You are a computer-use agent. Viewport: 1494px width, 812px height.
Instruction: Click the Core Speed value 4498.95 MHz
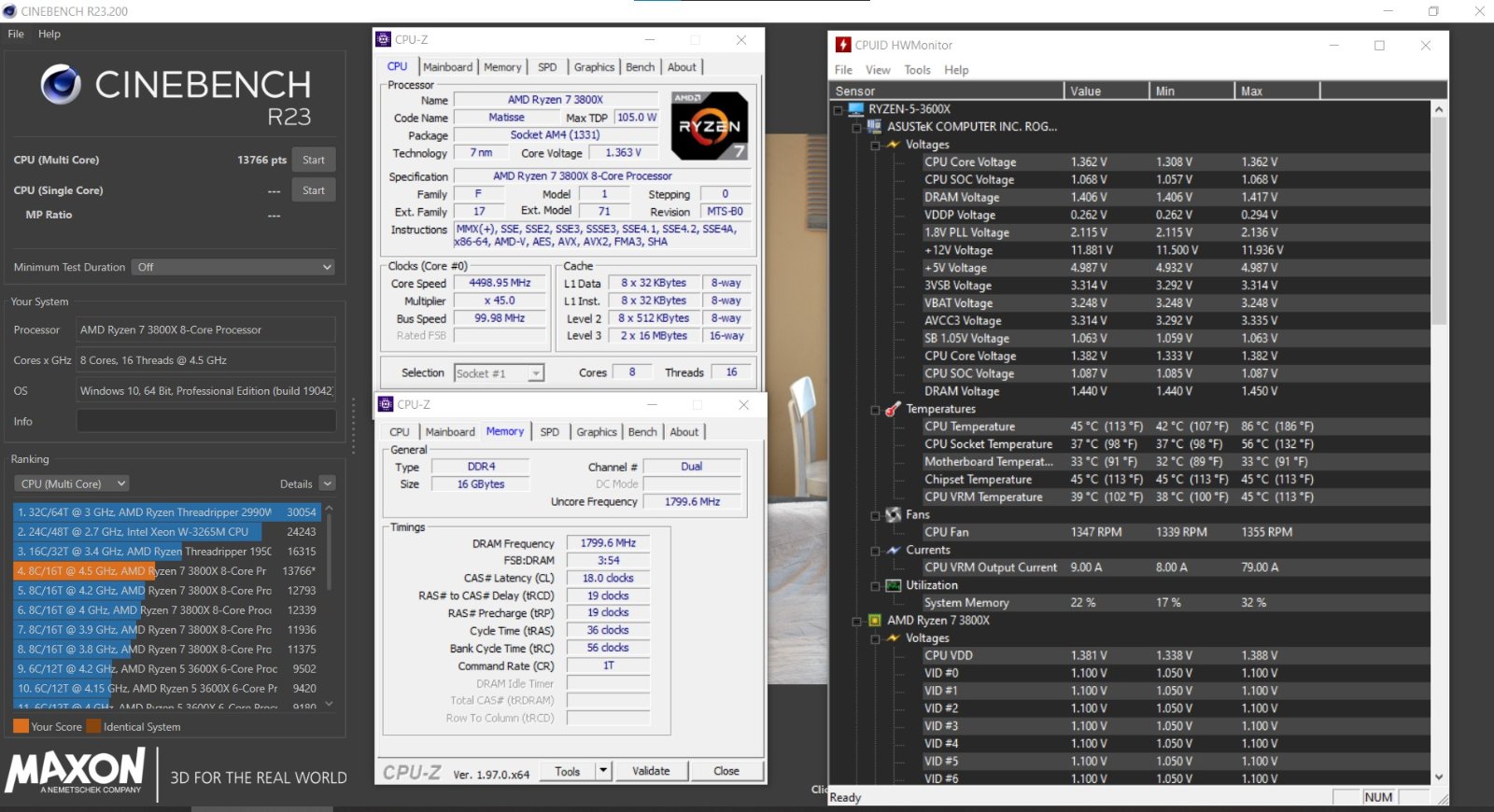click(x=500, y=283)
